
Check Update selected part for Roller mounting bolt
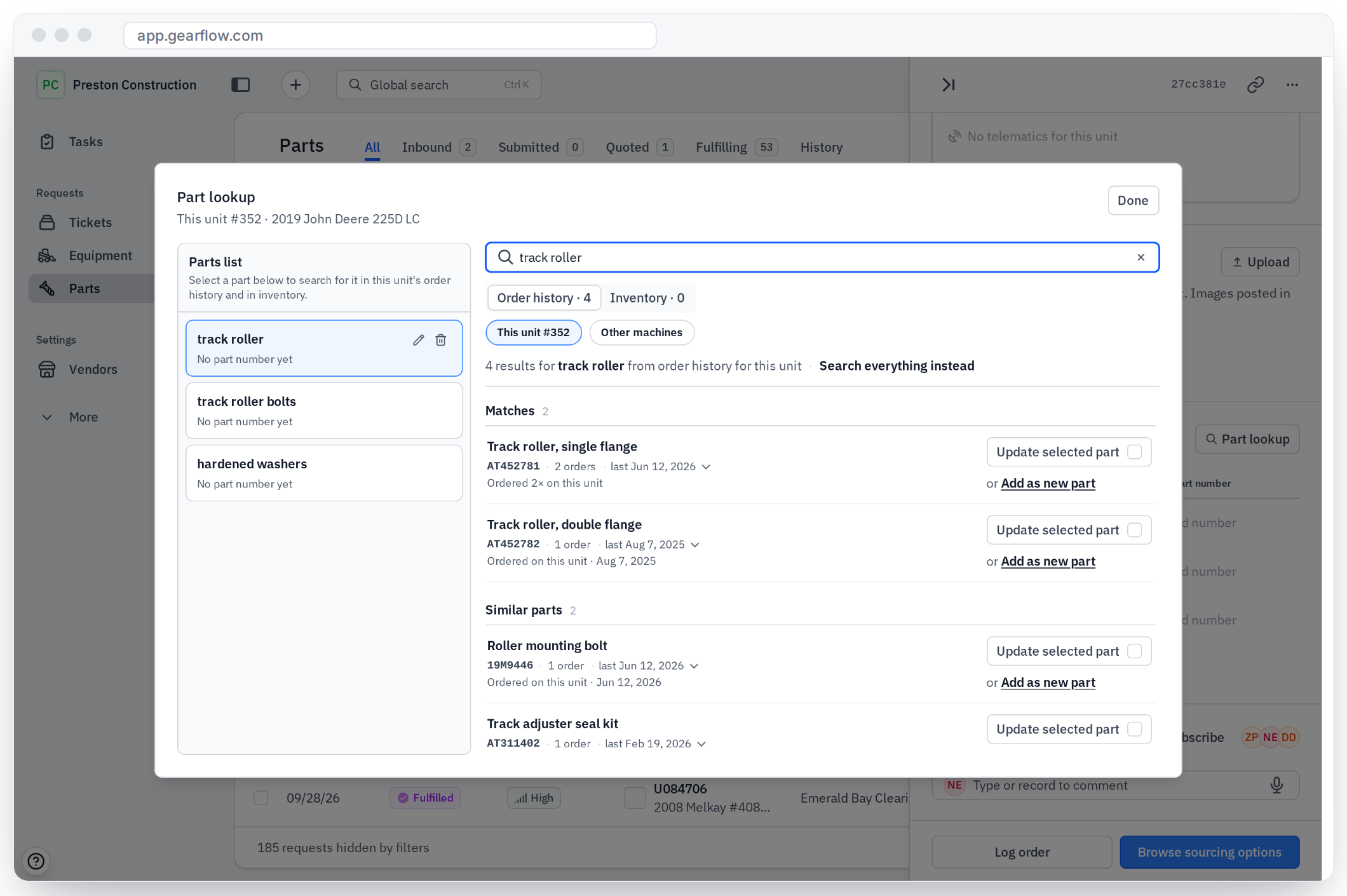tap(1135, 651)
